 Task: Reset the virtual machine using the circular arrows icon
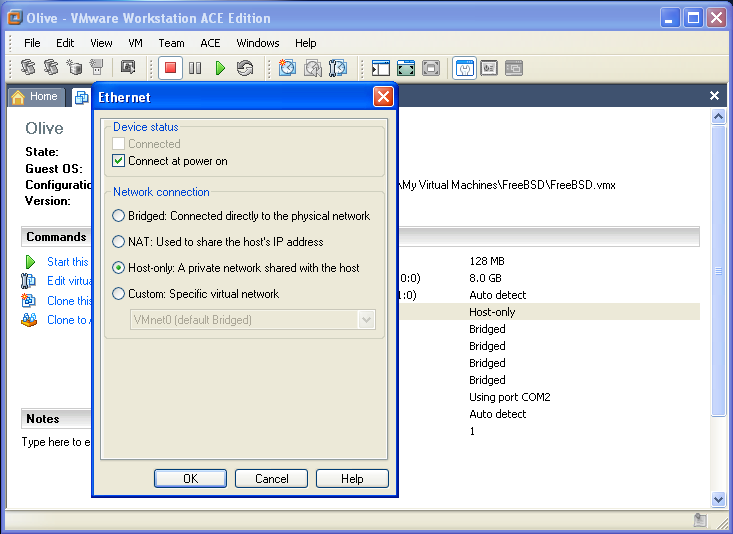coord(245,68)
